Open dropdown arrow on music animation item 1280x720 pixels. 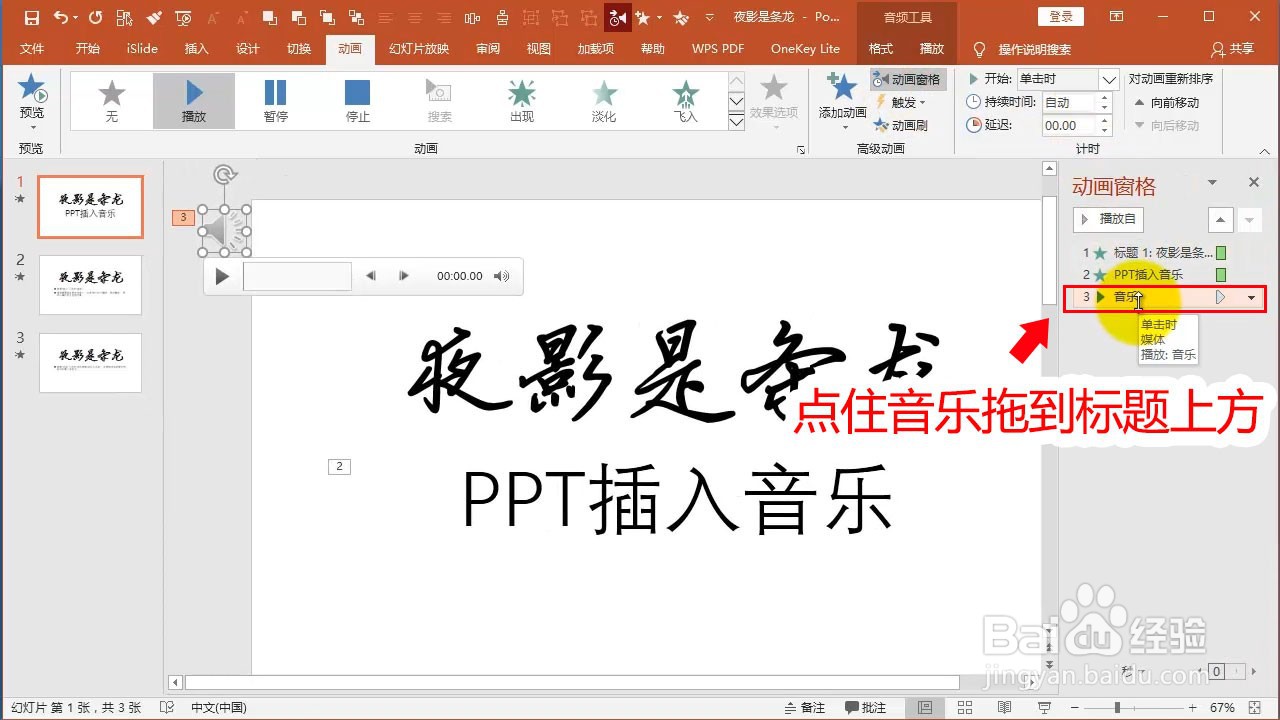(x=1251, y=298)
